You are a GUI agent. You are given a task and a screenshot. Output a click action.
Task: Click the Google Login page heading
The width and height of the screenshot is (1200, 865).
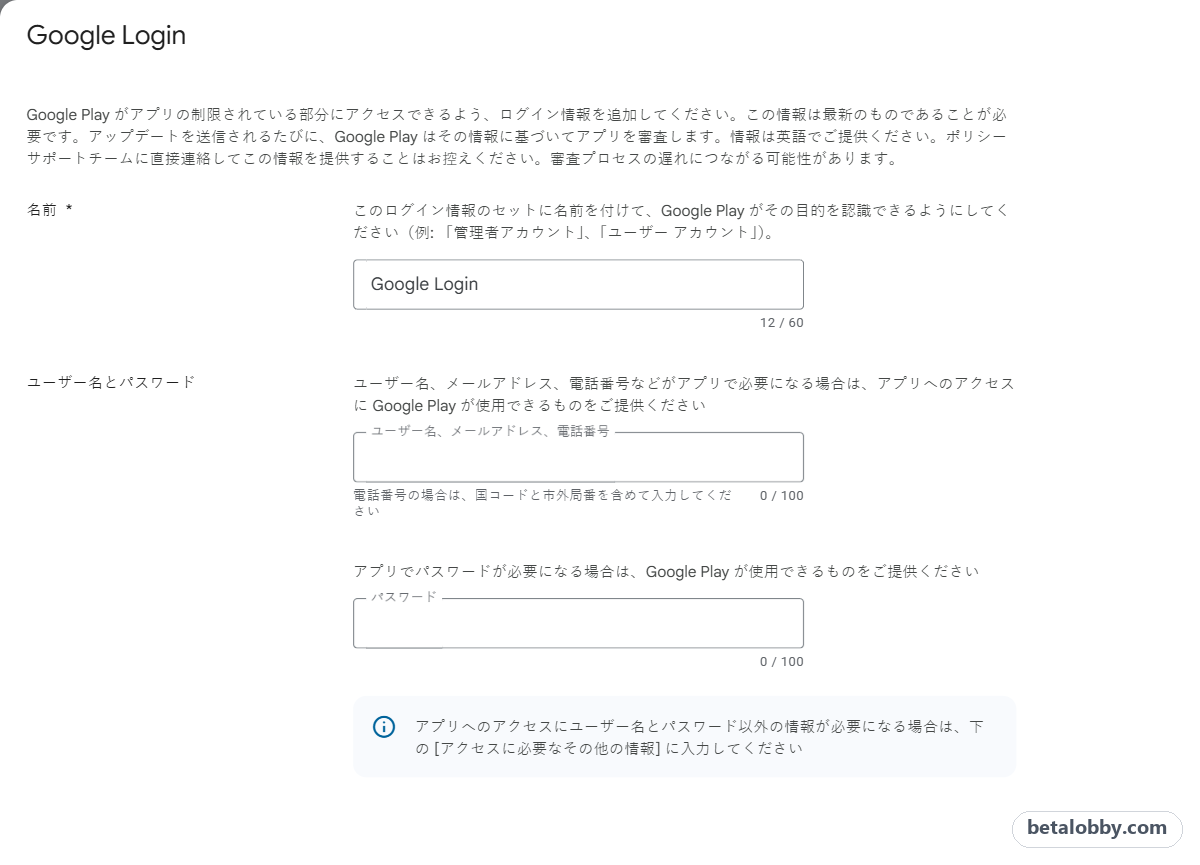[x=106, y=35]
